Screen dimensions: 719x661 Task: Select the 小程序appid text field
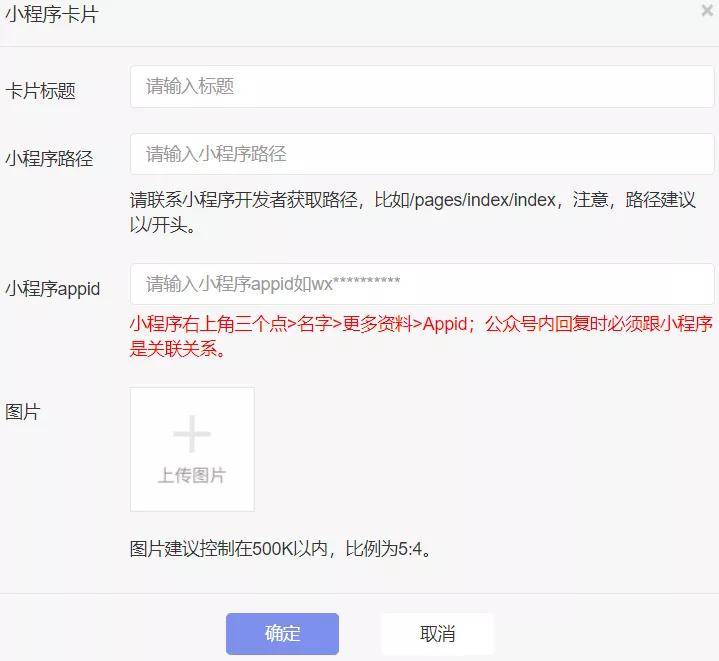pos(422,284)
